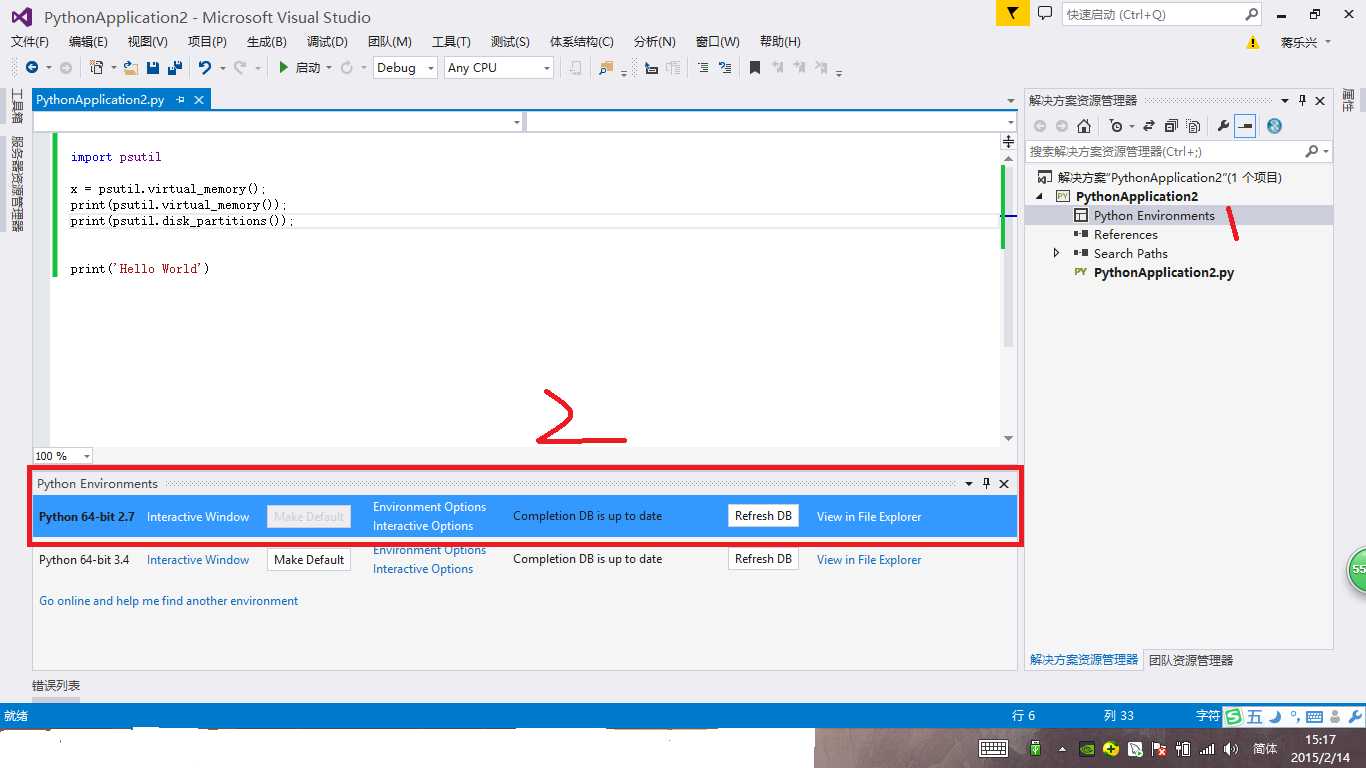Open the feedback speech bubble icon
This screenshot has width=1366, height=768.
(1045, 14)
